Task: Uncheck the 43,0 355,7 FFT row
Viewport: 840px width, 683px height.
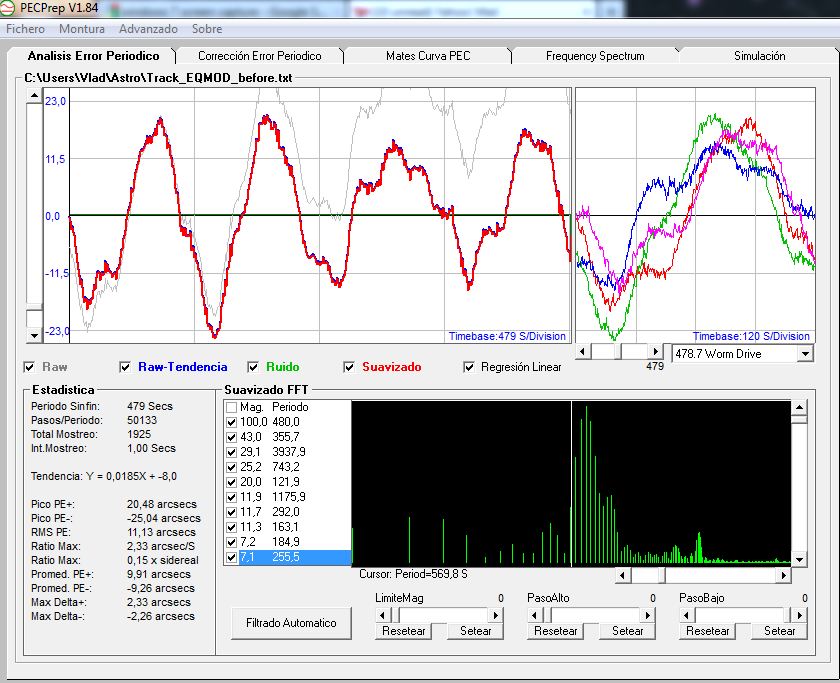Action: (231, 437)
